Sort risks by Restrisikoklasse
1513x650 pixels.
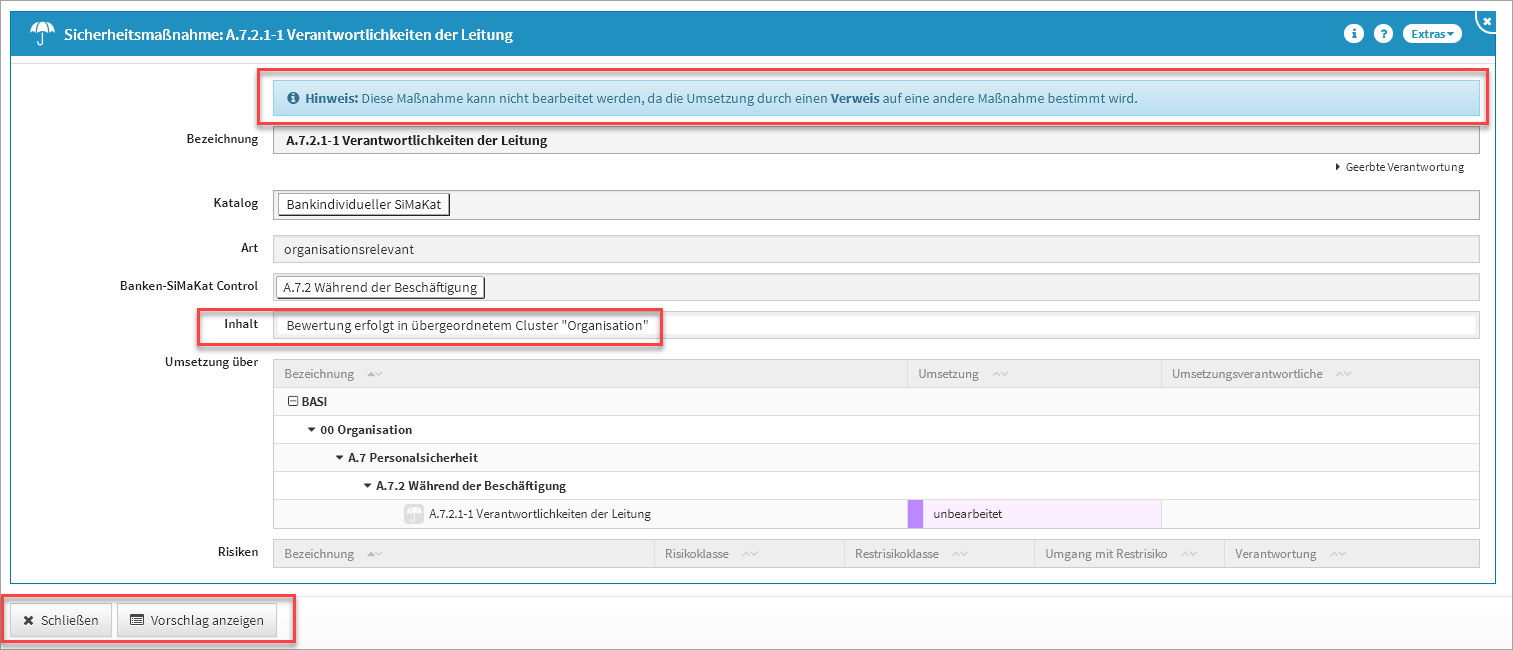959,554
